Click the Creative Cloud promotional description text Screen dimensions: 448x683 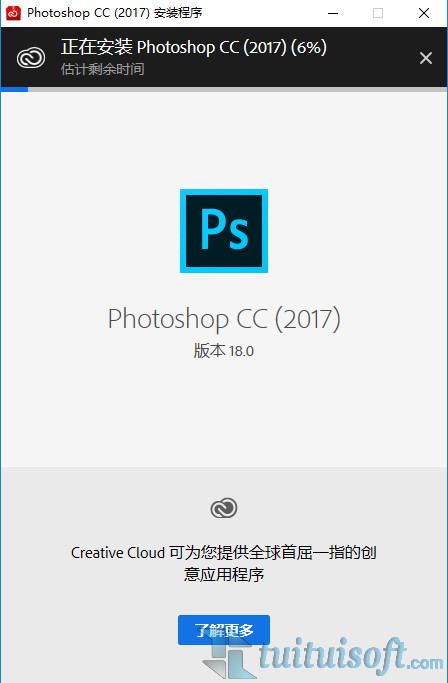coord(224,563)
